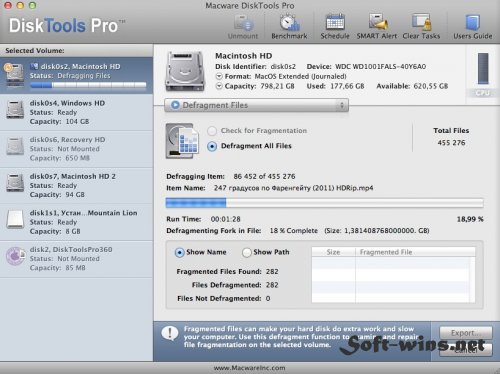Click the warning exclamation icon in info bar
Screen dimensions: 500x374
170,333
